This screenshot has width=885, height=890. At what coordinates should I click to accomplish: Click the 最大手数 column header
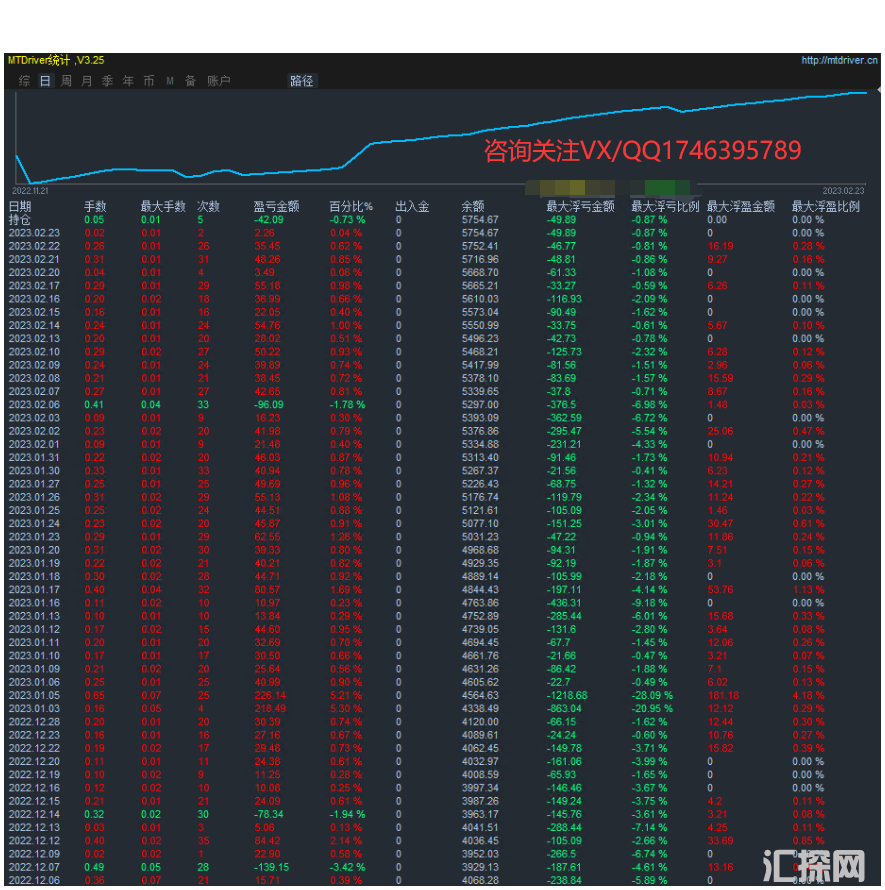[x=163, y=207]
